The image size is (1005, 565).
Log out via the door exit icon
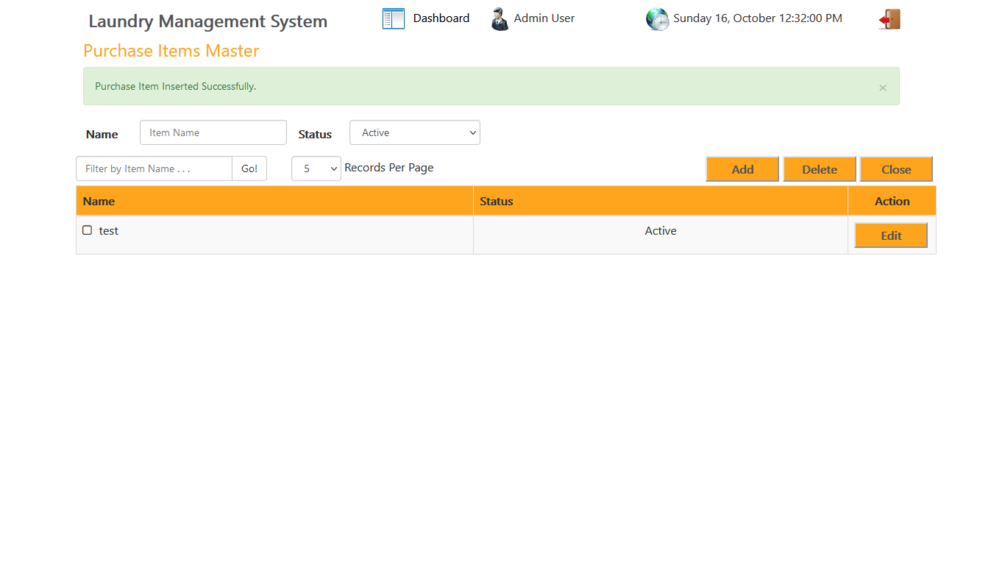pyautogui.click(x=890, y=19)
